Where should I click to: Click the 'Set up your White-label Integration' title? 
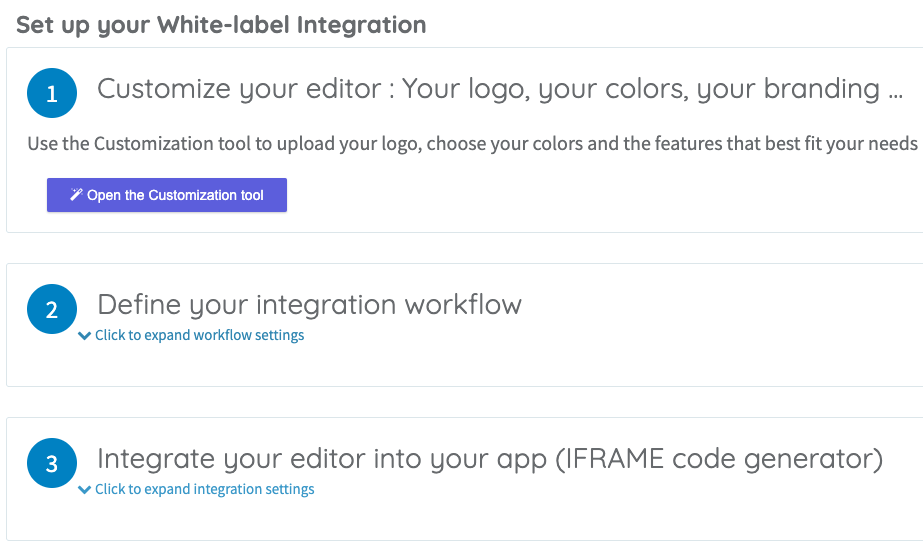point(221,25)
